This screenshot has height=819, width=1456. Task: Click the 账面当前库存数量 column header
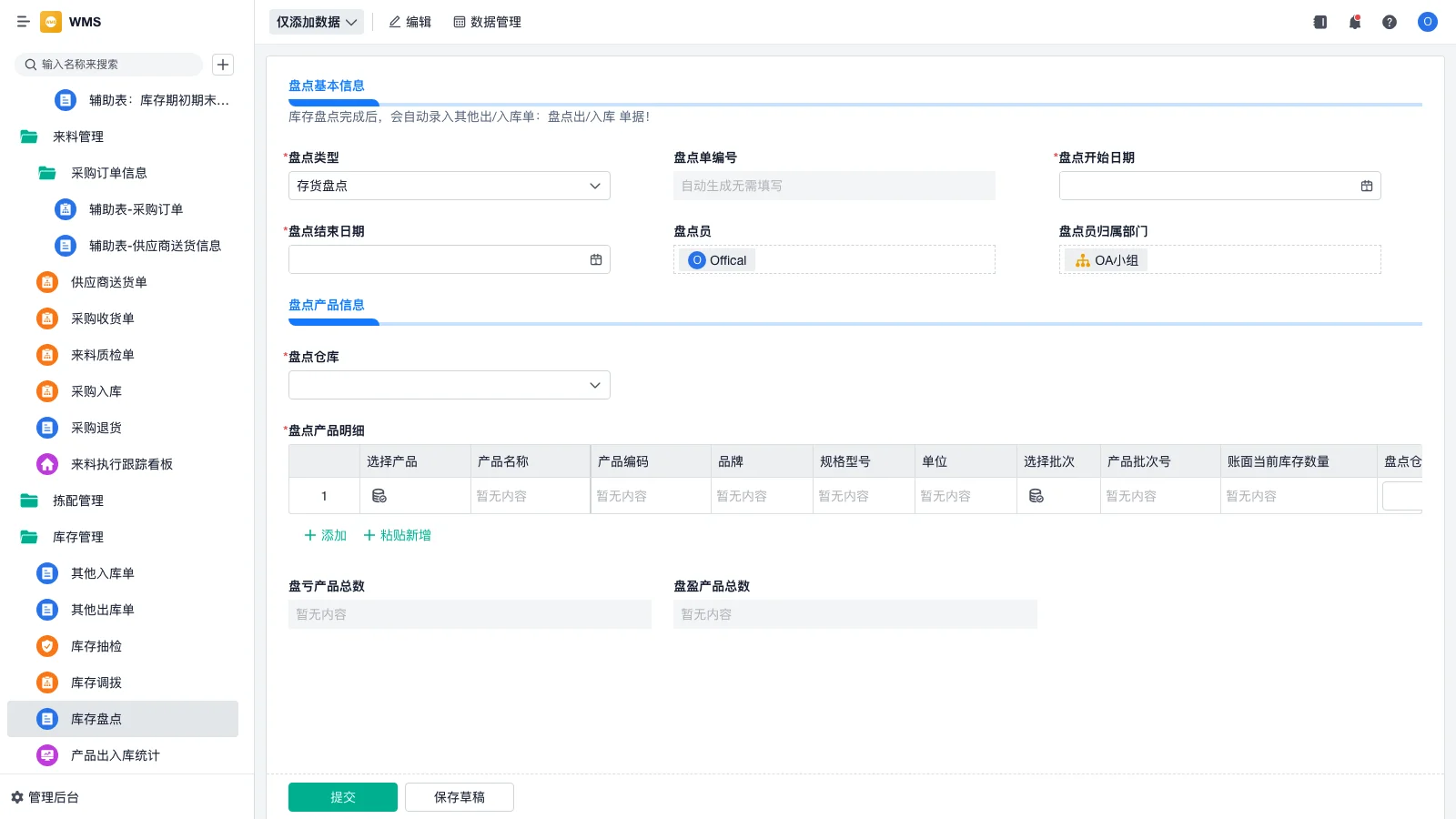pyautogui.click(x=1299, y=461)
